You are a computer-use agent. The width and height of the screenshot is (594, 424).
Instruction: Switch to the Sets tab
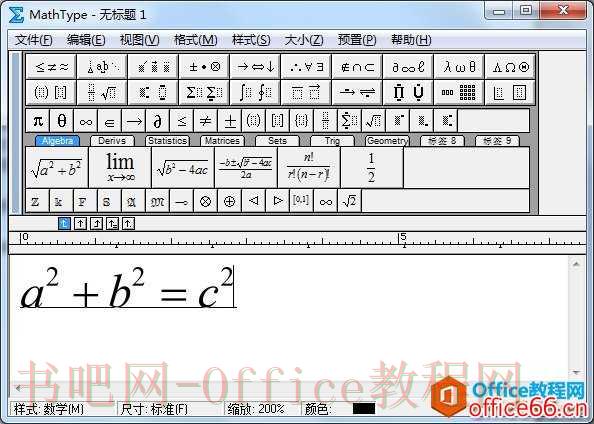[x=277, y=141]
